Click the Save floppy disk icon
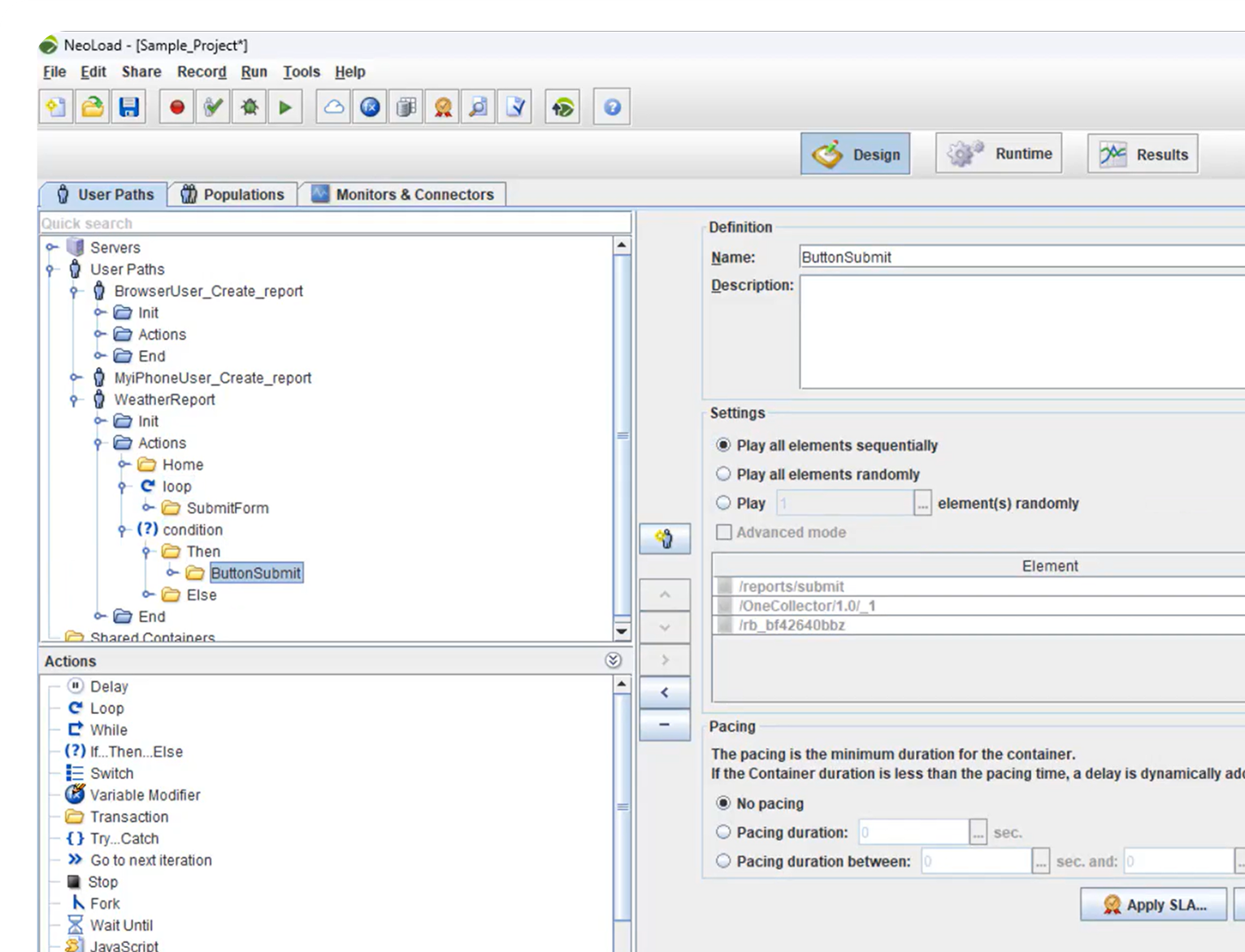The height and width of the screenshot is (952, 1245). click(x=129, y=107)
